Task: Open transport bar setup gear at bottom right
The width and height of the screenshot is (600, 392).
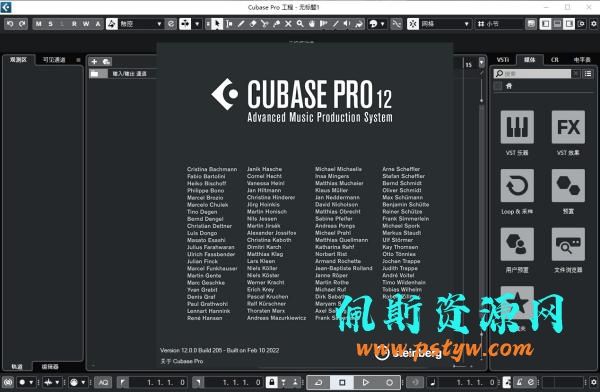Action: (x=593, y=382)
